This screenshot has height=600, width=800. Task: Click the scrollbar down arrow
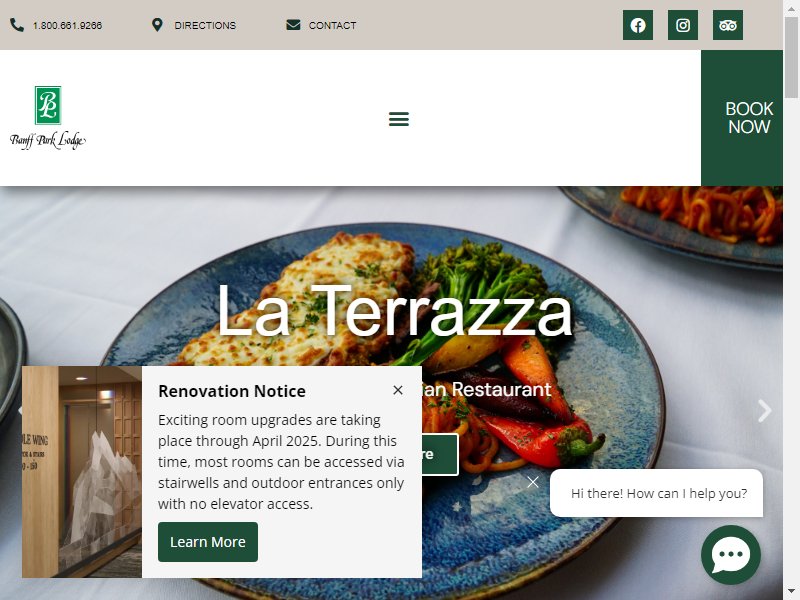pyautogui.click(x=791, y=593)
